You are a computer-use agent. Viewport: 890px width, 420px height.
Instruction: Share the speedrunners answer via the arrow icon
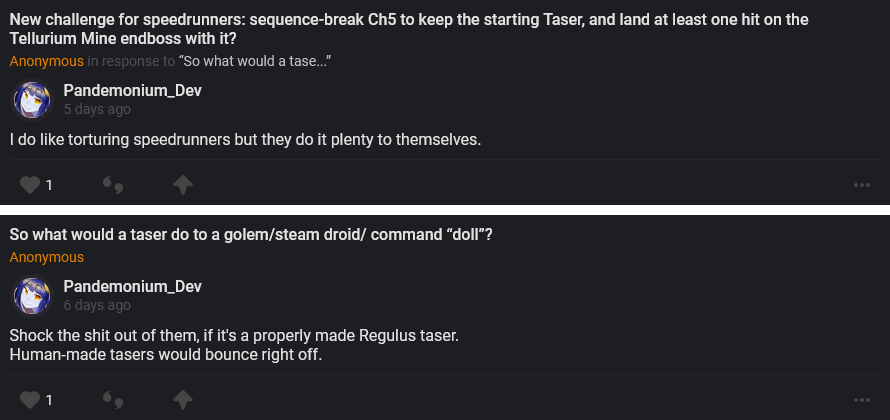click(x=182, y=185)
